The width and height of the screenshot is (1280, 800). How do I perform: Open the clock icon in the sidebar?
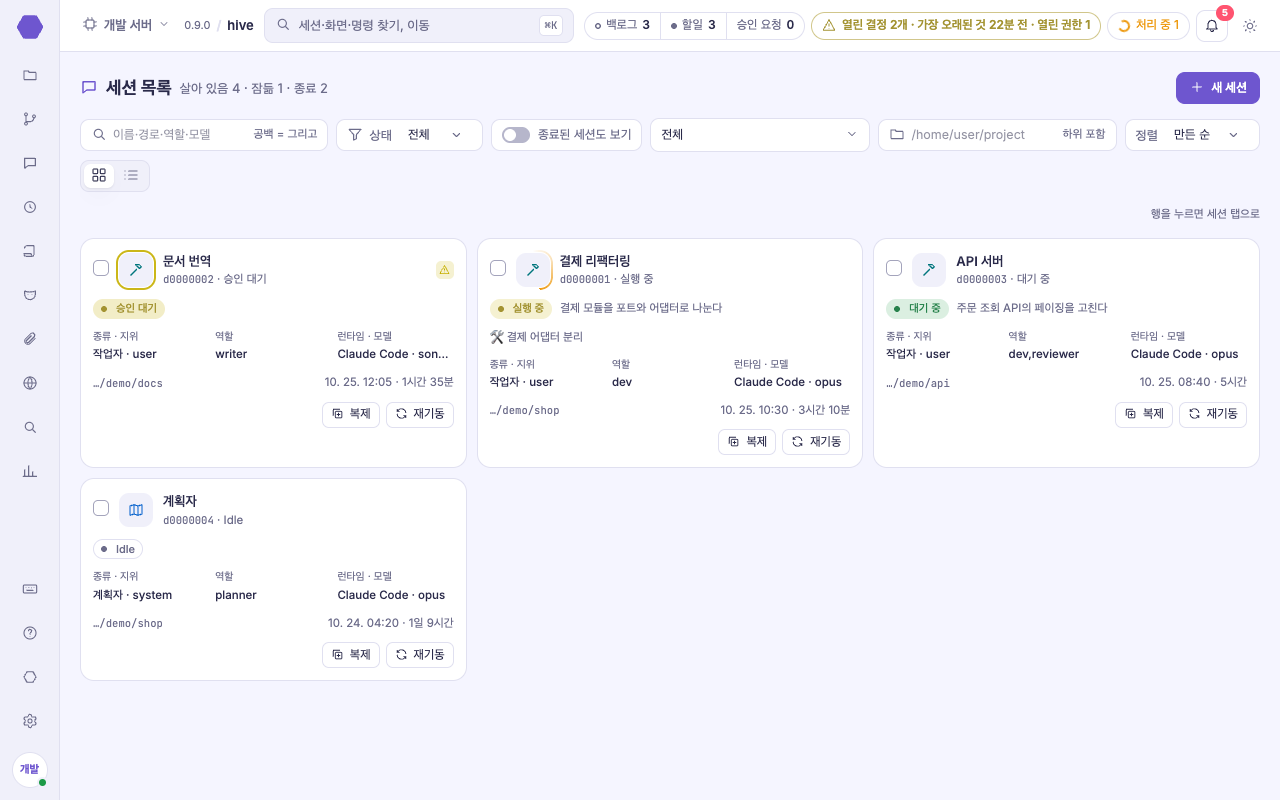coord(30,207)
